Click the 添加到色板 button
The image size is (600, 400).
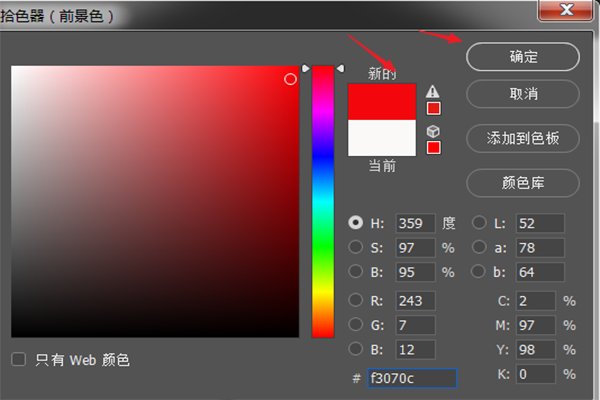(x=523, y=138)
